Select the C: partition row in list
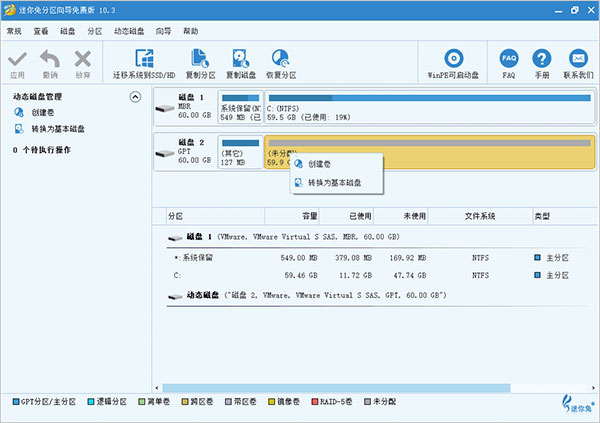 tap(377, 275)
